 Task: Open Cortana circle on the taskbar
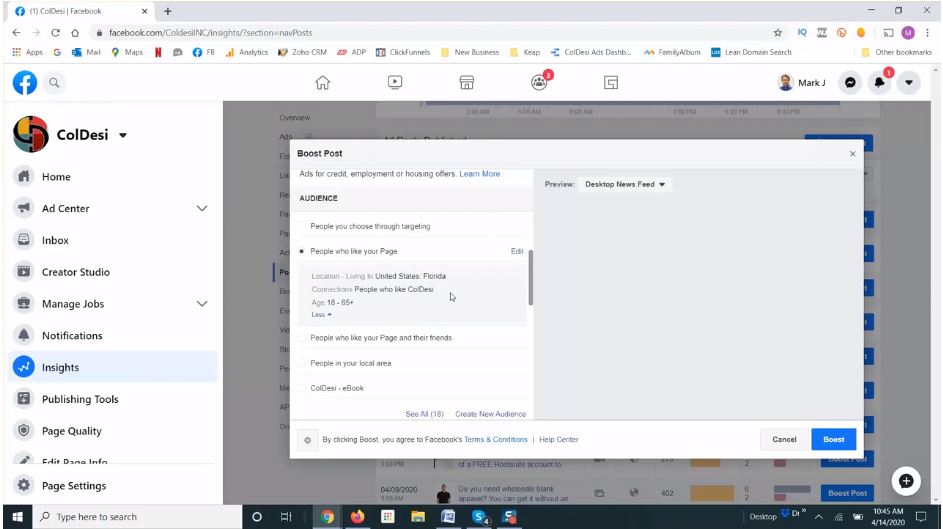(257, 516)
